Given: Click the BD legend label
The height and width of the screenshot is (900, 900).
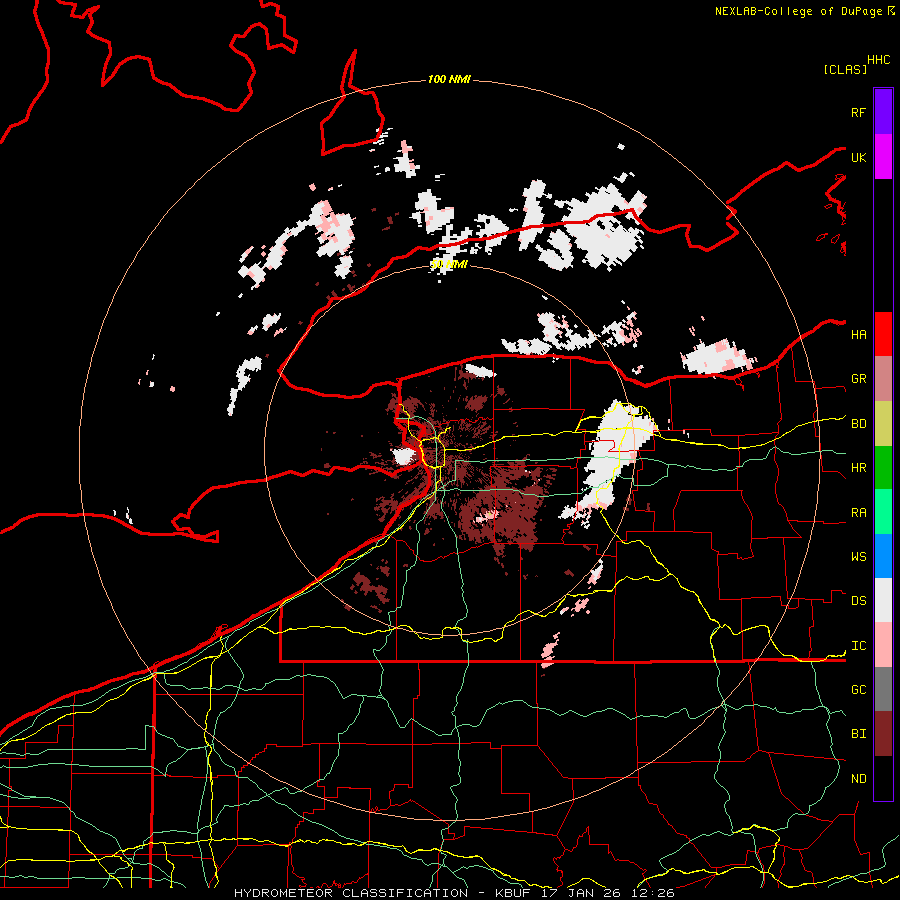Looking at the screenshot, I should pyautogui.click(x=858, y=424).
